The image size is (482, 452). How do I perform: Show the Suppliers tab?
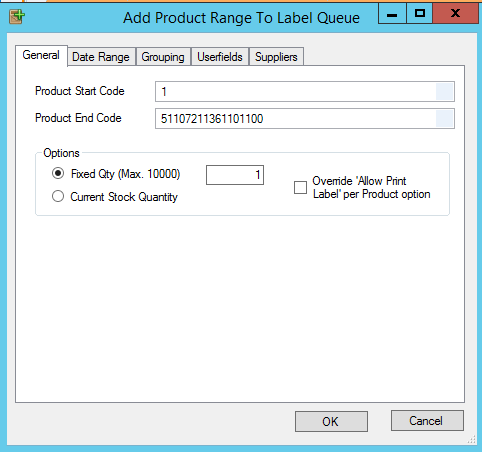(x=276, y=57)
